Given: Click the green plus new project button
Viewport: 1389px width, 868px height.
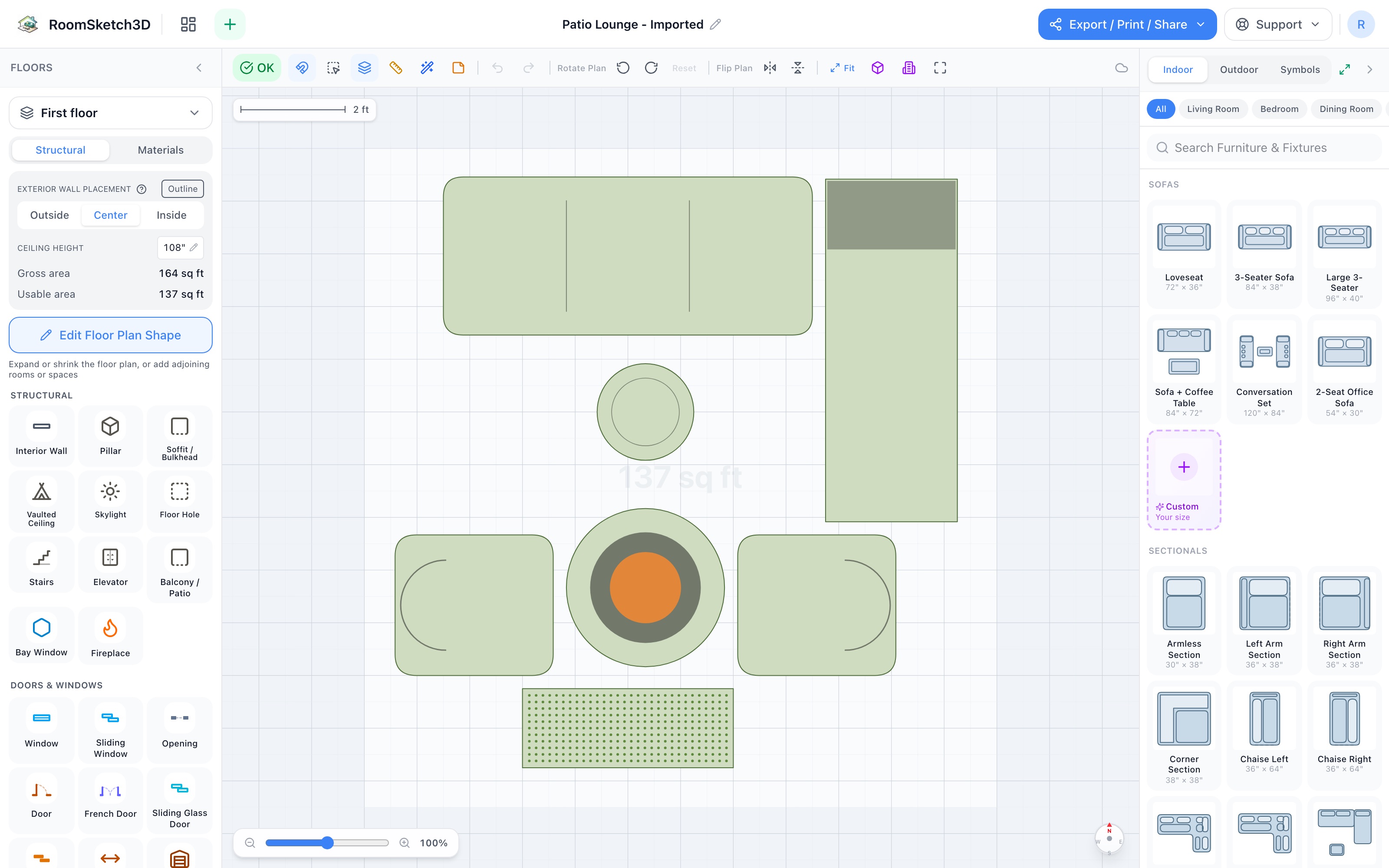Looking at the screenshot, I should pos(230,24).
